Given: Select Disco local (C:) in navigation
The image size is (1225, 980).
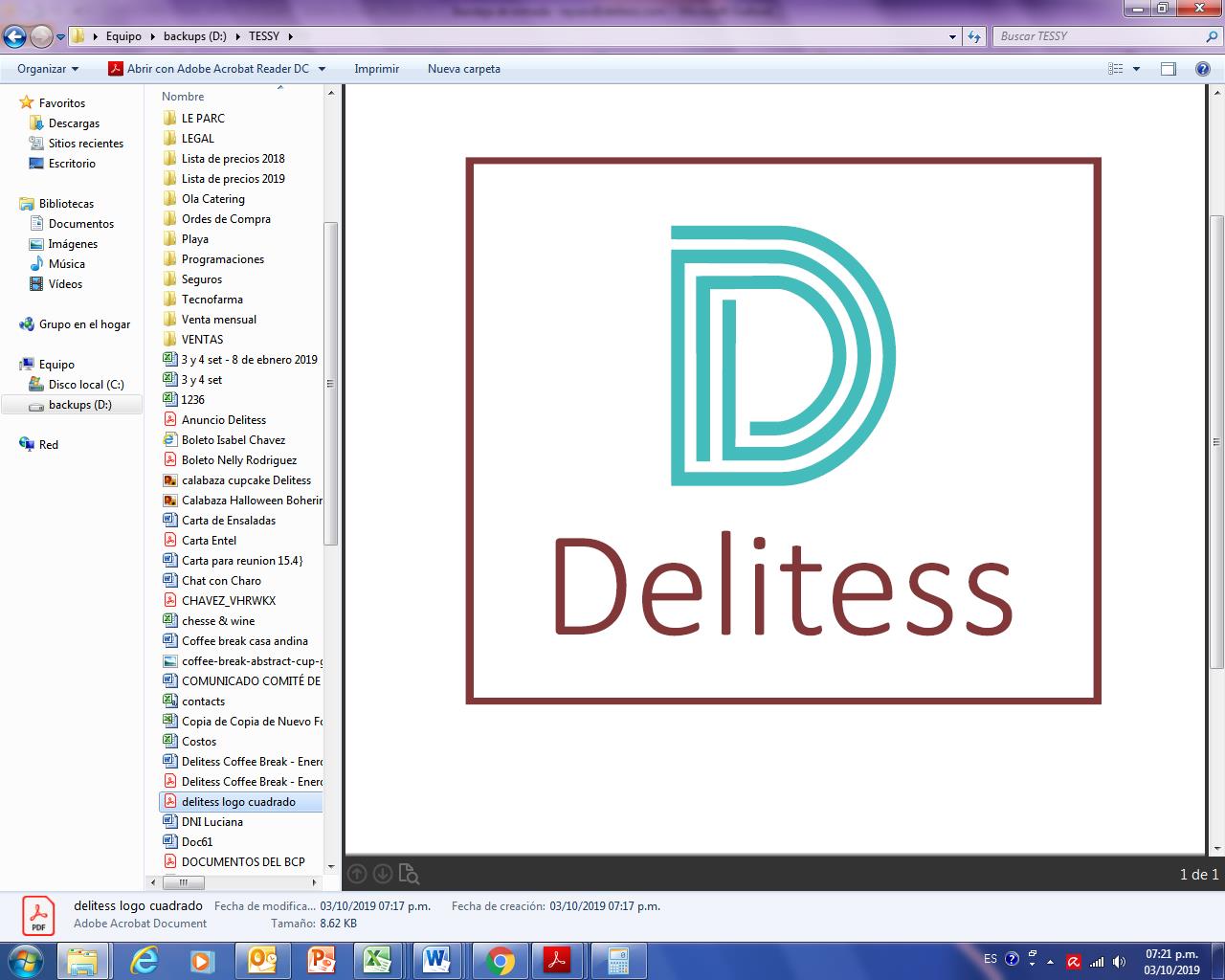Looking at the screenshot, I should coord(86,385).
